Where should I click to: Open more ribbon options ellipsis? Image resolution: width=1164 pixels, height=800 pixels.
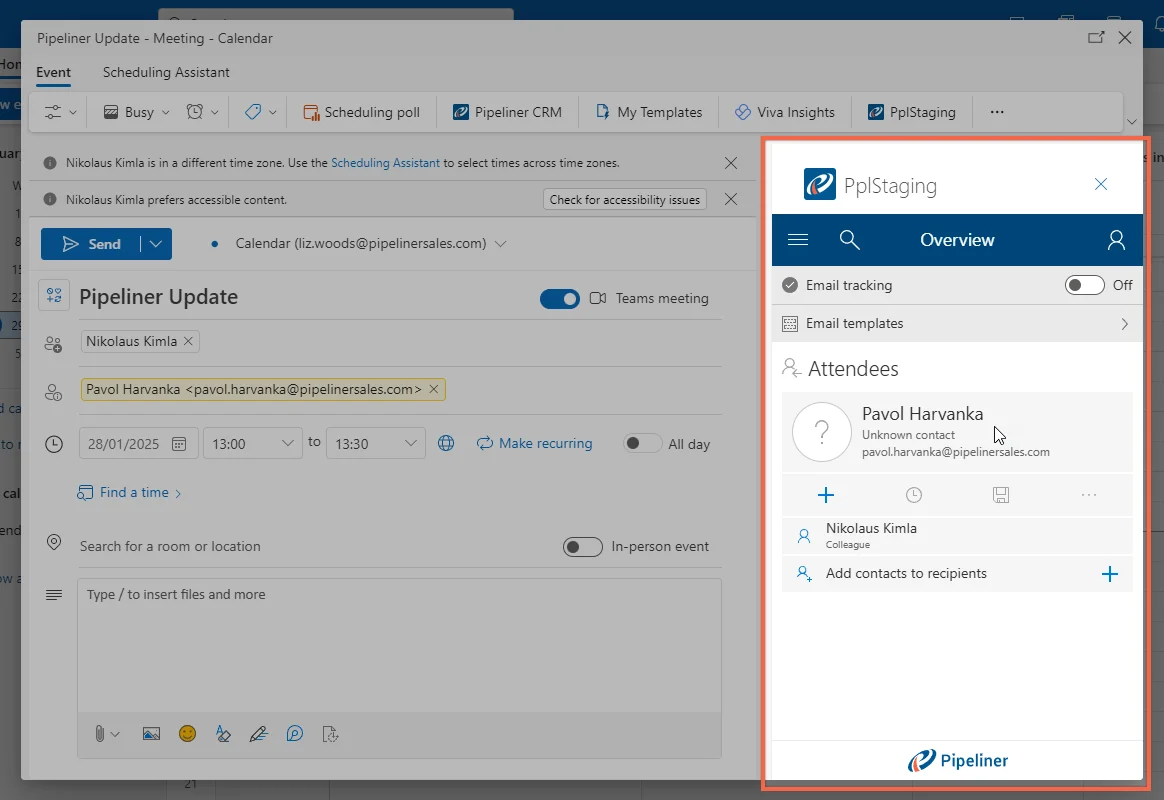997,112
